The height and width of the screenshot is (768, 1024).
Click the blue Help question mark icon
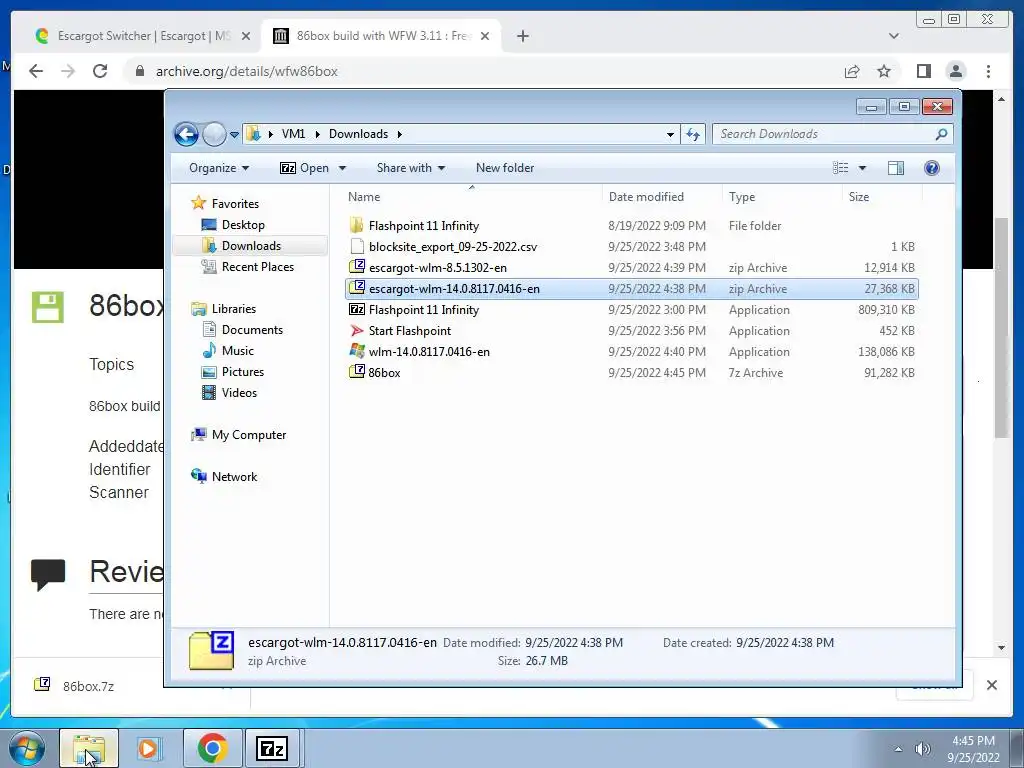932,168
